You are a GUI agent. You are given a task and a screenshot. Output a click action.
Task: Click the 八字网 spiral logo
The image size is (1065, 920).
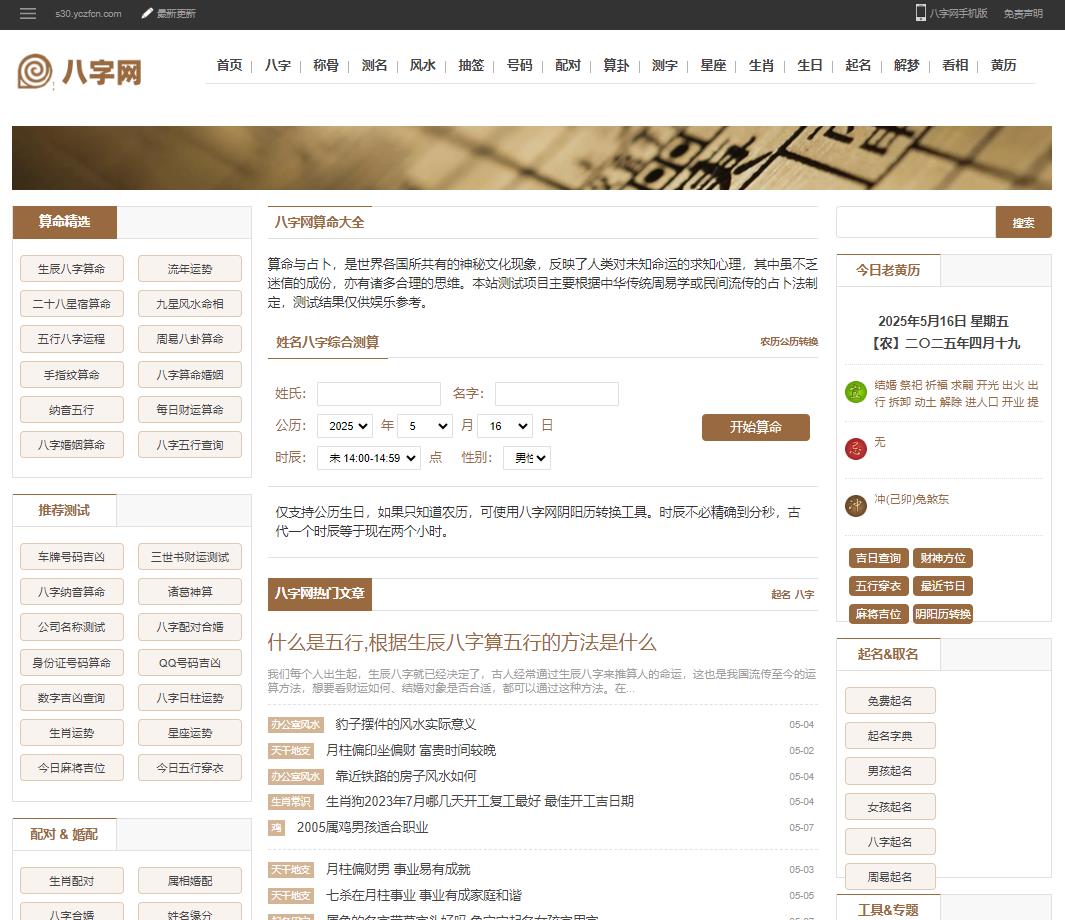[x=35, y=71]
